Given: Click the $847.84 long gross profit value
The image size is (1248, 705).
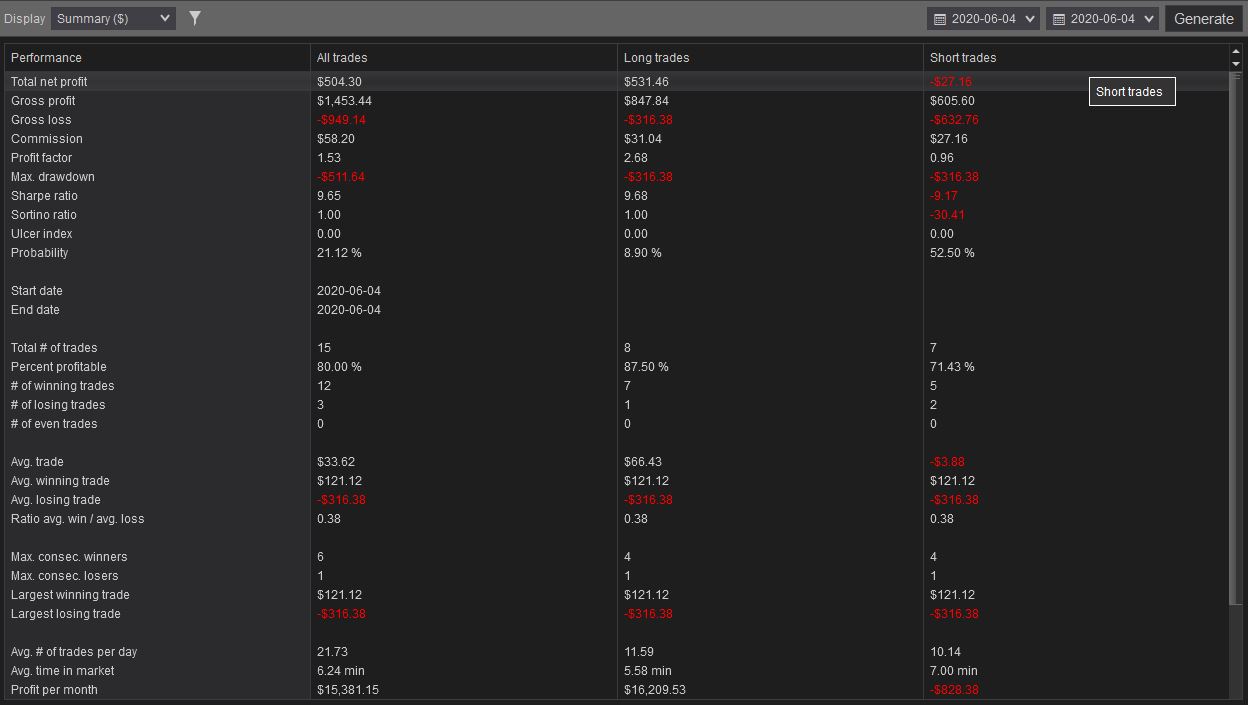Looking at the screenshot, I should pos(647,101).
